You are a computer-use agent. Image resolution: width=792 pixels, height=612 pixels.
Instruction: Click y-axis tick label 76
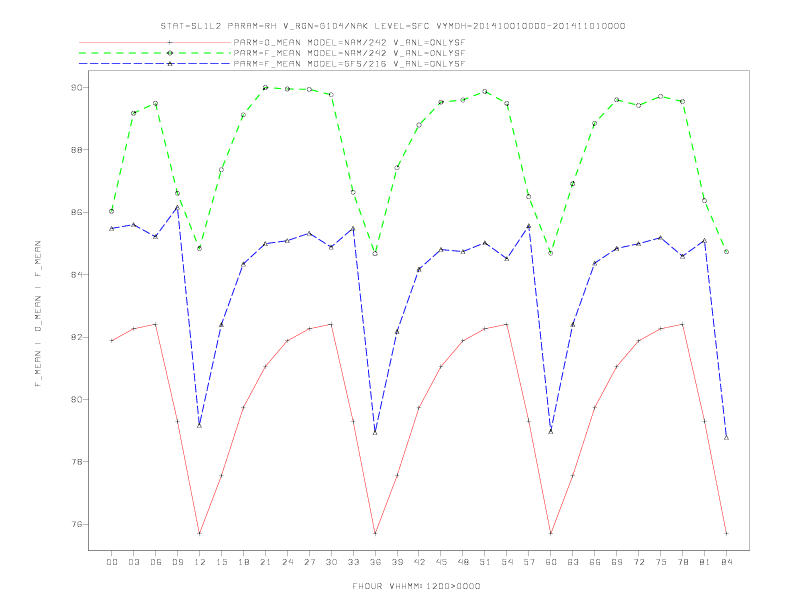click(x=76, y=524)
